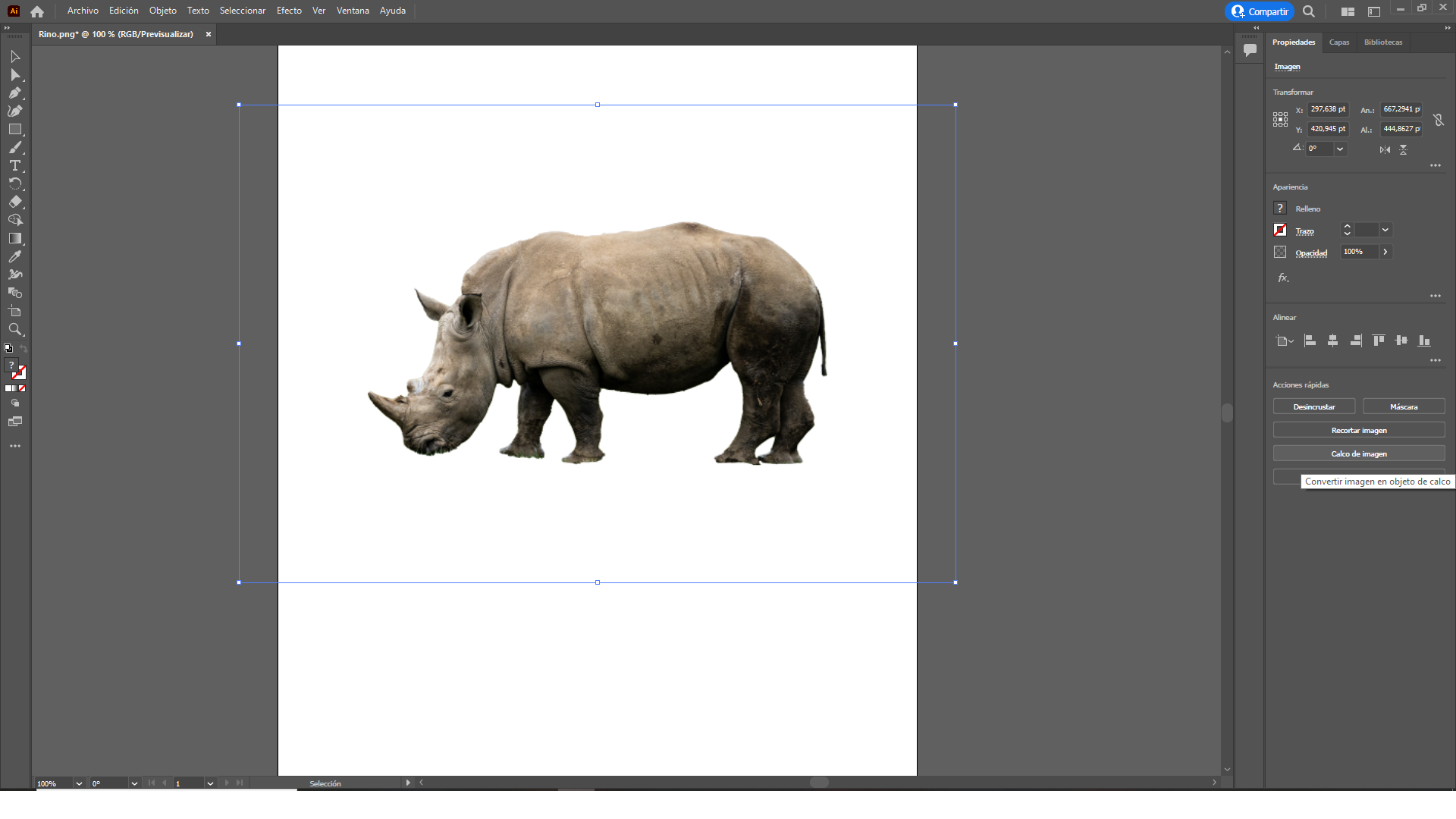Viewport: 1456px width, 819px height.
Task: Align selection to horizontal center
Action: pyautogui.click(x=1332, y=340)
